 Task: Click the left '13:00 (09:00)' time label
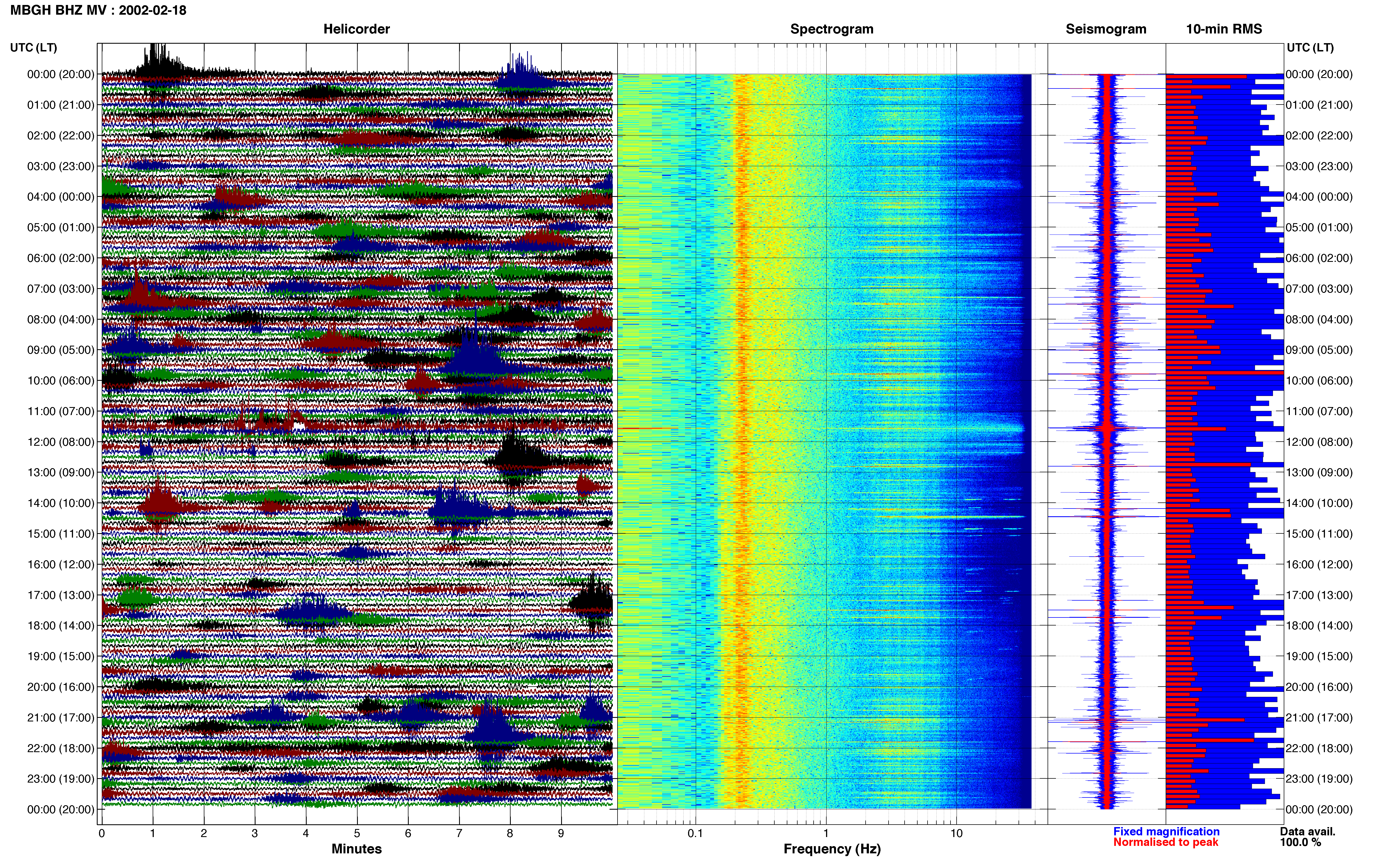(60, 472)
